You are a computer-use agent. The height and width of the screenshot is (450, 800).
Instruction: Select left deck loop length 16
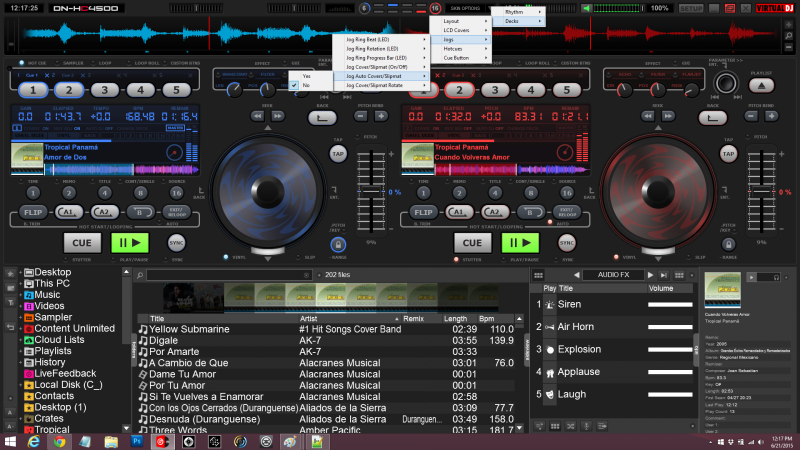click(x=176, y=193)
